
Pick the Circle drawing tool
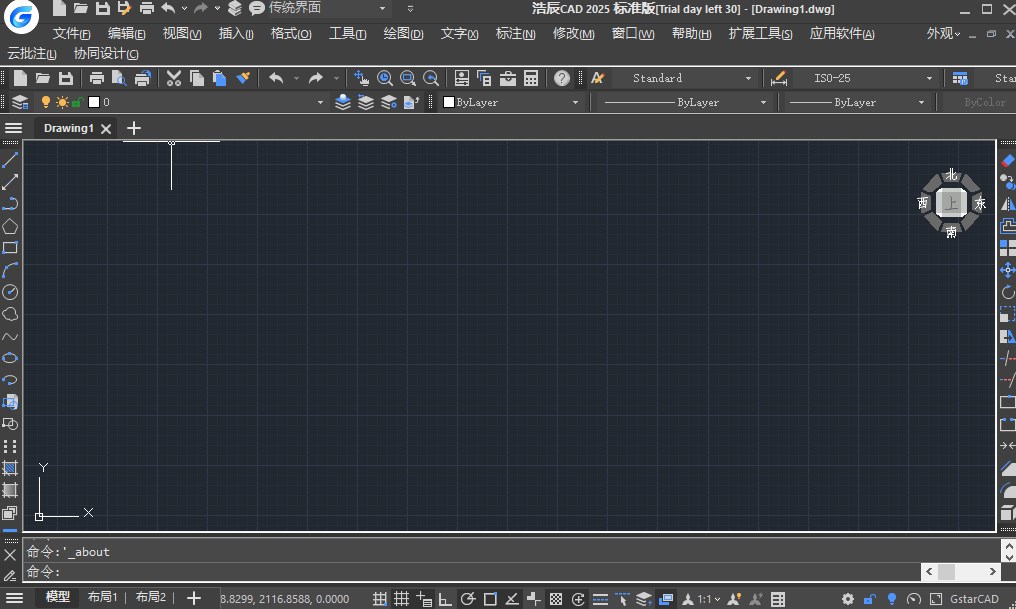[x=10, y=292]
